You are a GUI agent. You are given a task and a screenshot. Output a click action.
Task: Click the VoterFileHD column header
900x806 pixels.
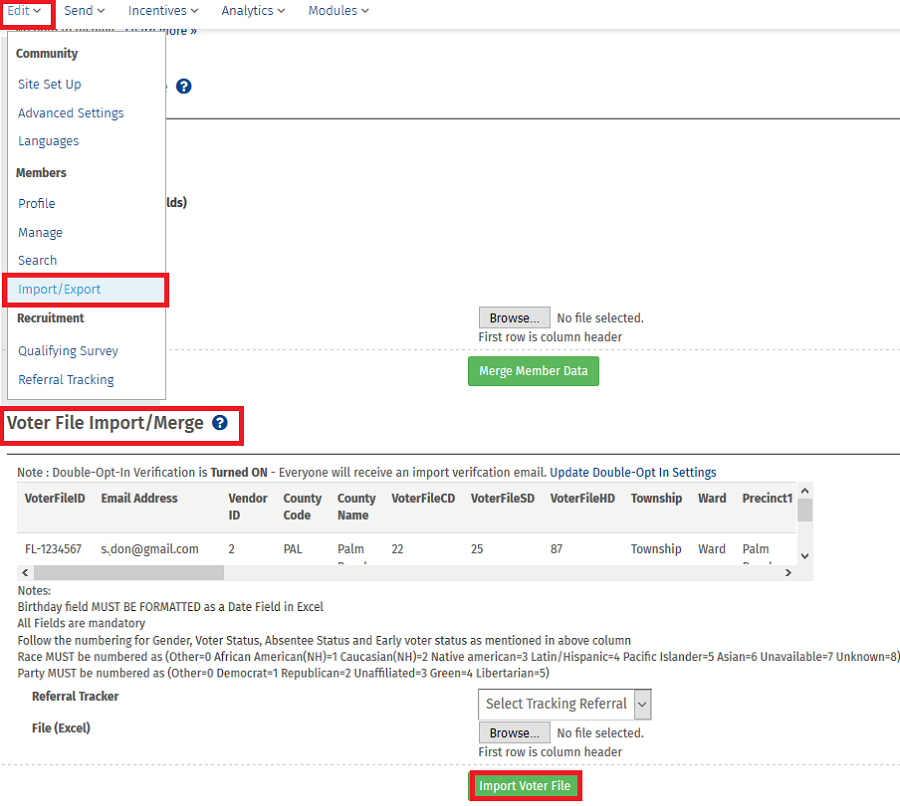582,498
